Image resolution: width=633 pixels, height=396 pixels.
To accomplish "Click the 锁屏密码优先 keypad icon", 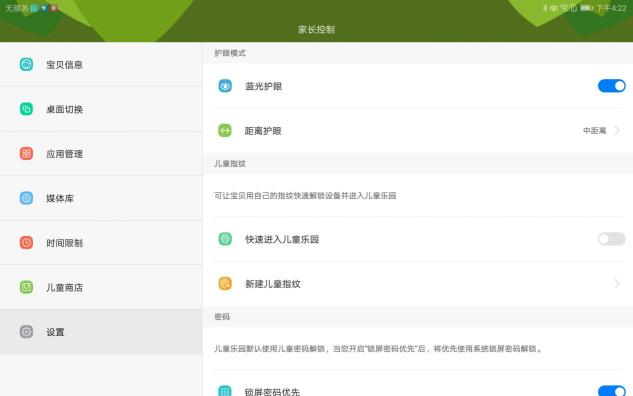I will click(225, 391).
